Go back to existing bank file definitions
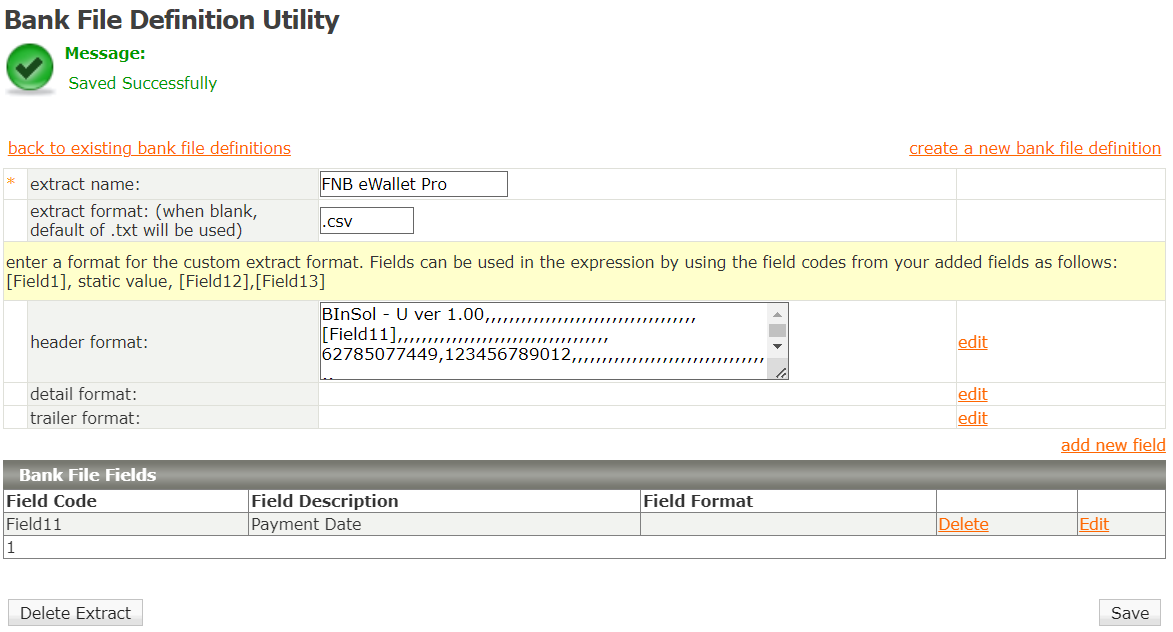Image resolution: width=1173 pixels, height=632 pixels. tap(149, 148)
